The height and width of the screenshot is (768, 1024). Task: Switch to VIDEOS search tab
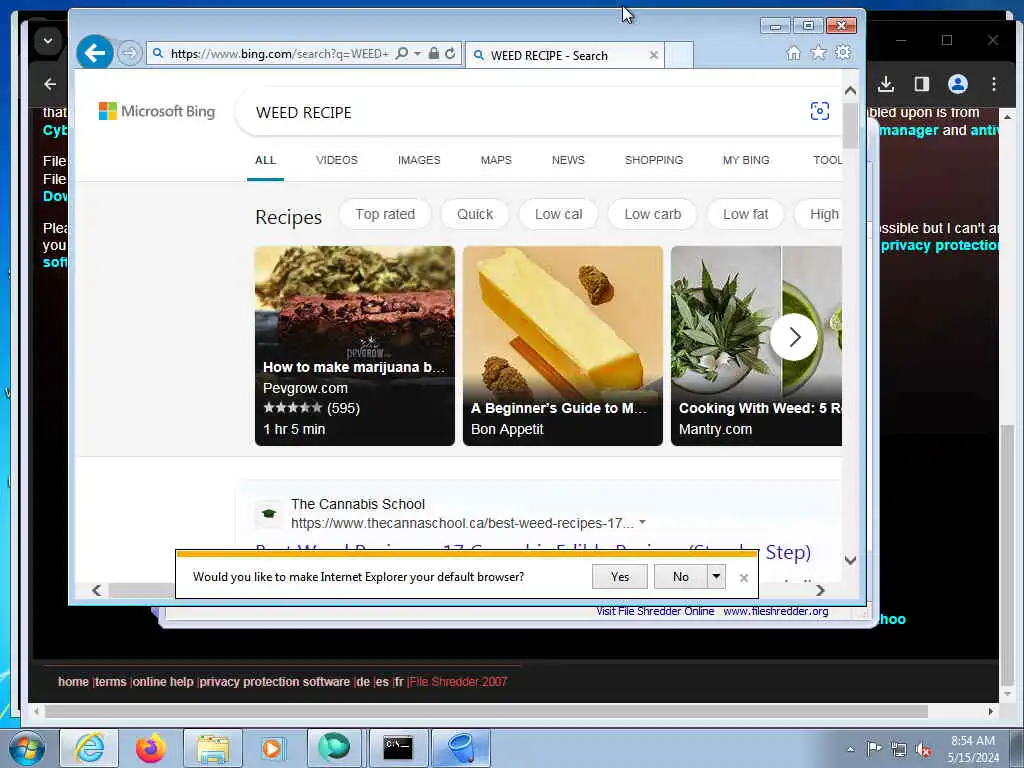click(337, 160)
